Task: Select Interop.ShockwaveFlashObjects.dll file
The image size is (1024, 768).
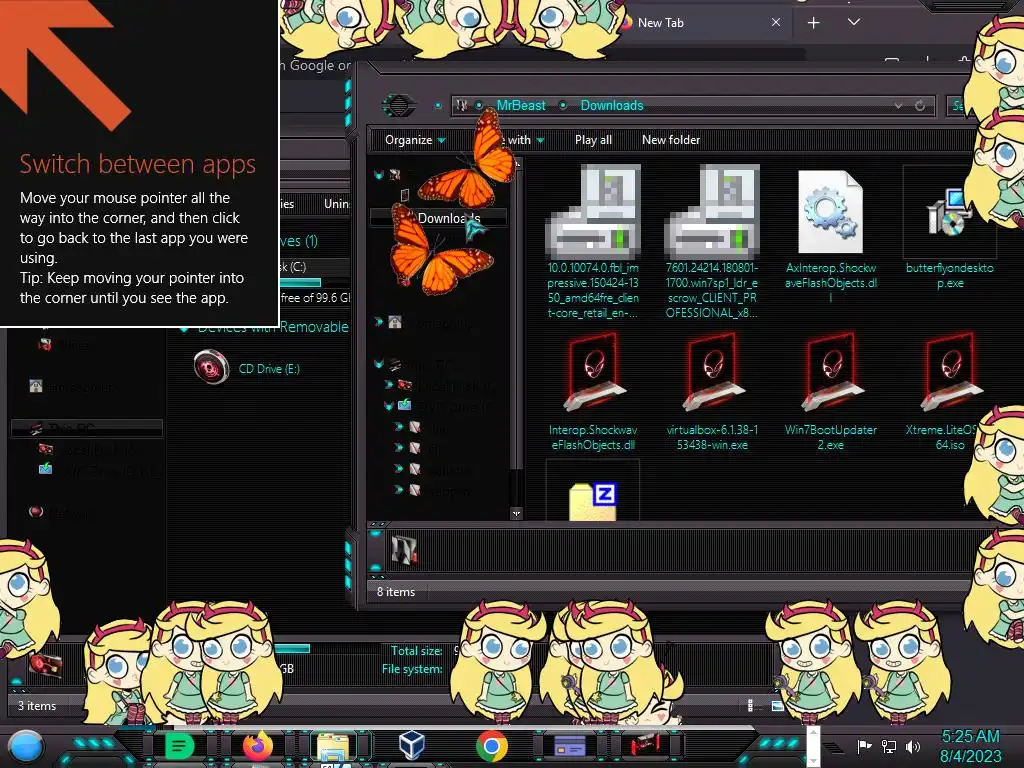Action: [x=593, y=392]
